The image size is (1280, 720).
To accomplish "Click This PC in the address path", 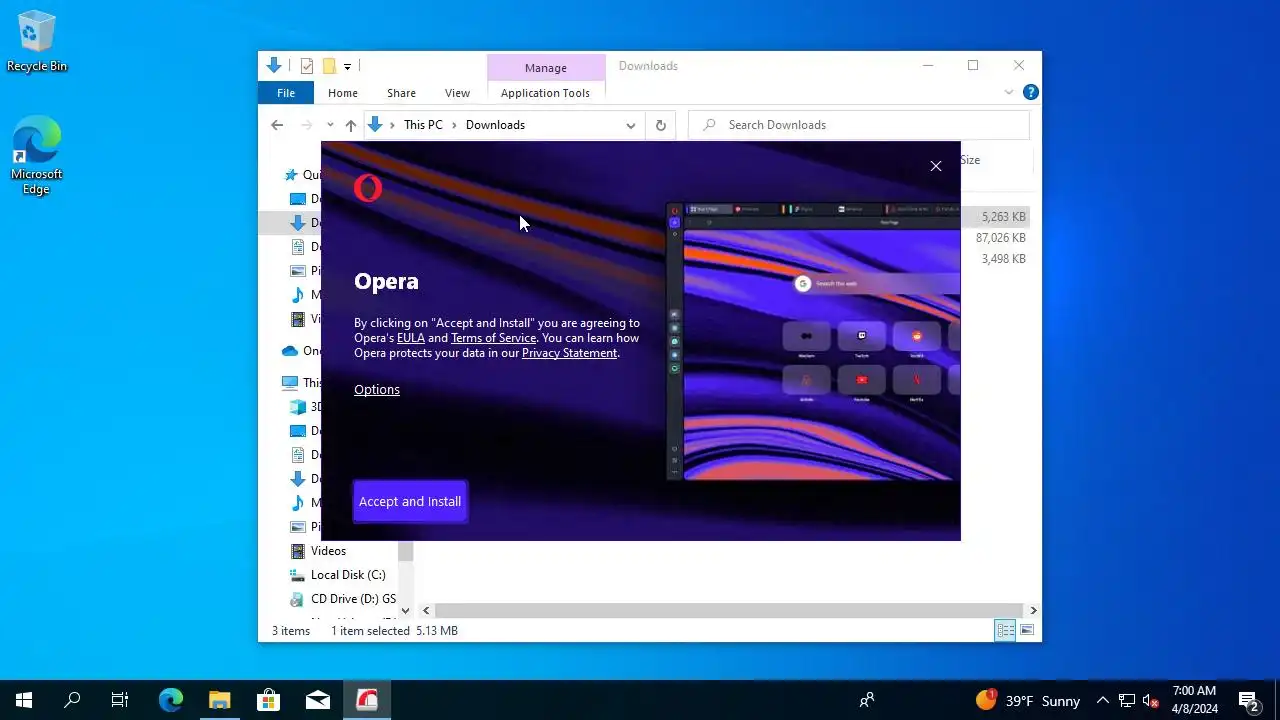I will click(423, 125).
